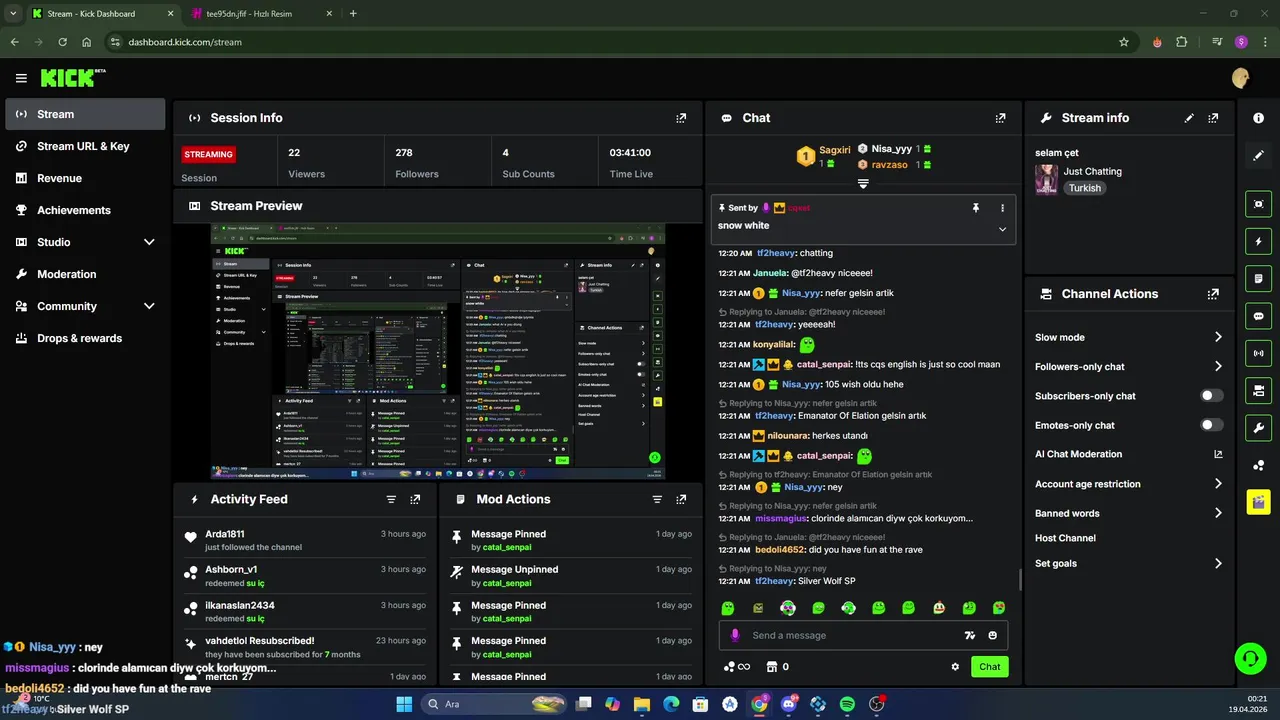Open the filter icon in Activity Feed
This screenshot has width=1280, height=720.
coord(391,499)
